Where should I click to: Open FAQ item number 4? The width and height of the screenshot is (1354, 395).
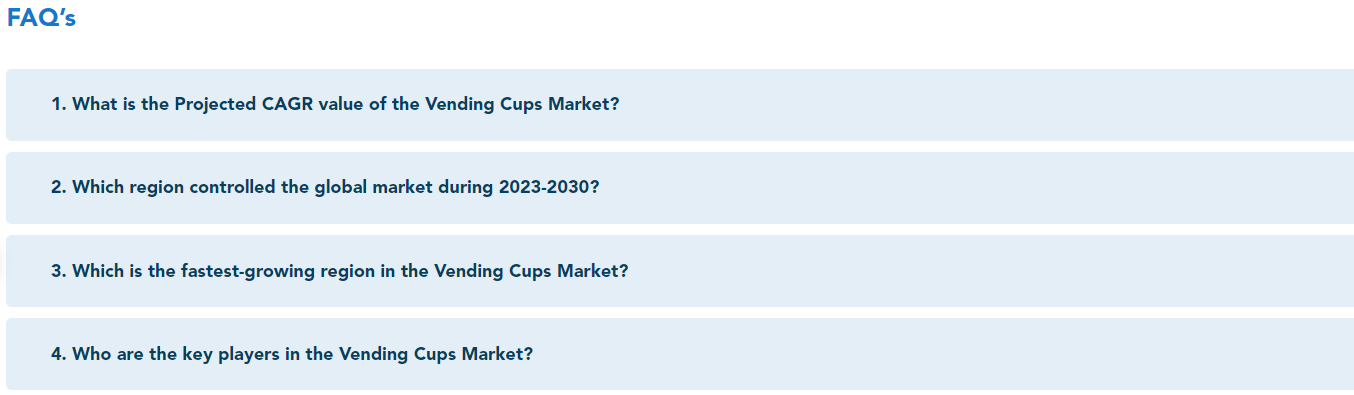[x=680, y=354]
